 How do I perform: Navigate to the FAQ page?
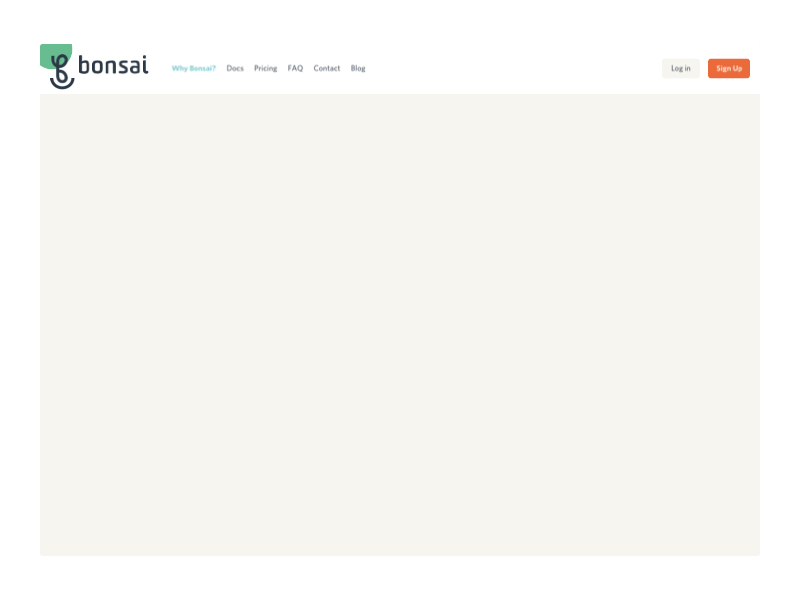(x=295, y=68)
